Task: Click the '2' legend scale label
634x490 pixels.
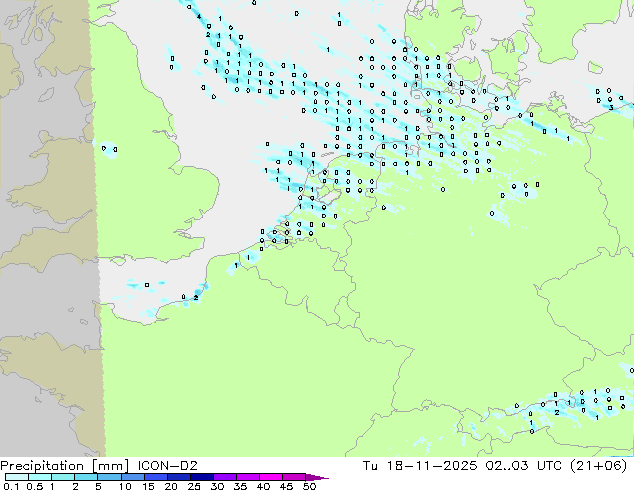Action: pos(75,486)
